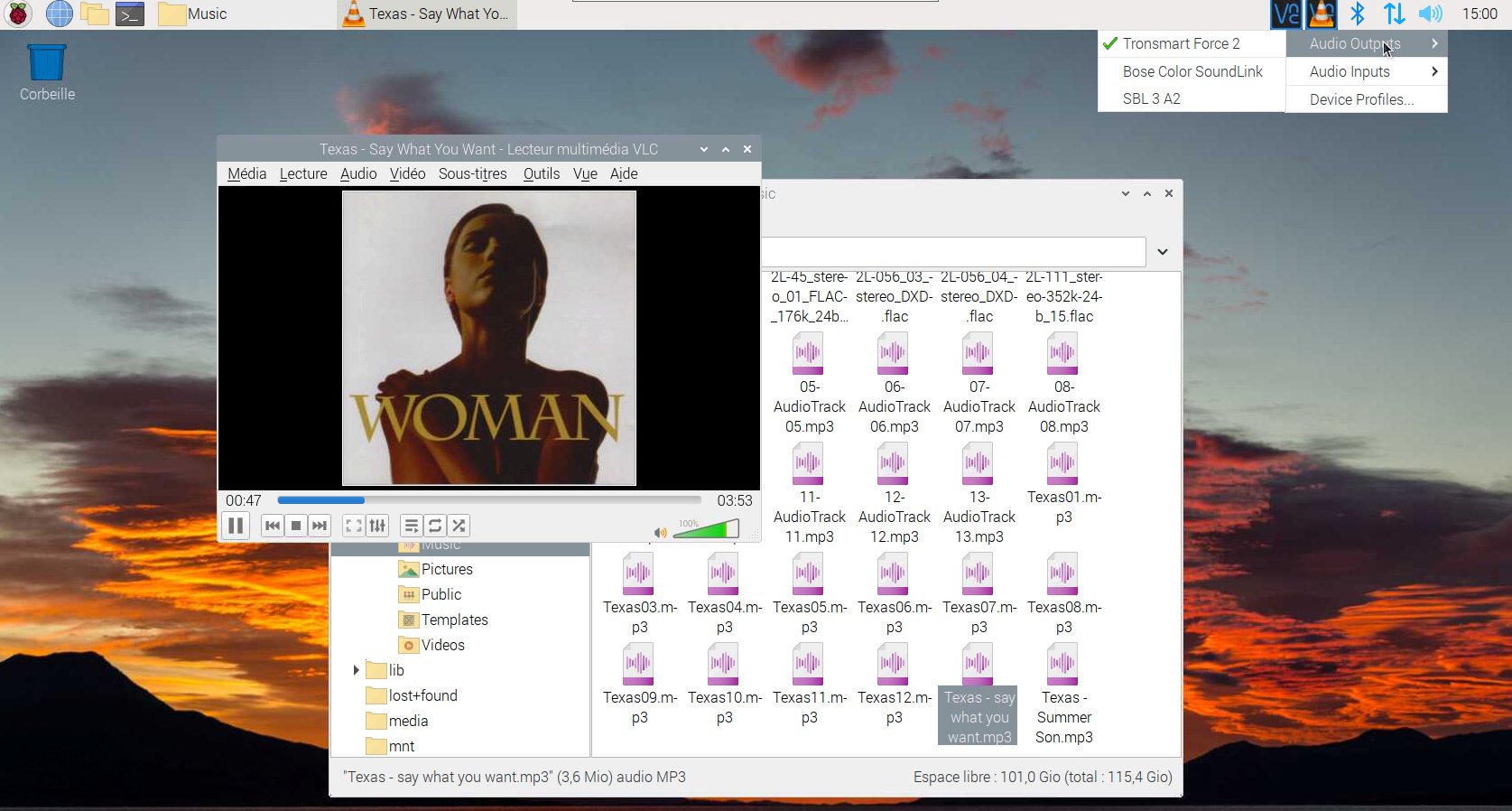Mute audio with VLC speaker icon
1512x811 pixels.
(660, 532)
